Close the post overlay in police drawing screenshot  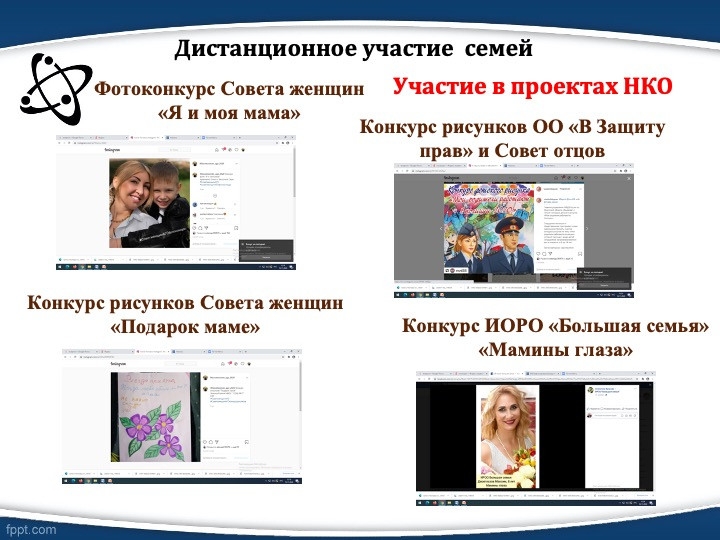629,178
